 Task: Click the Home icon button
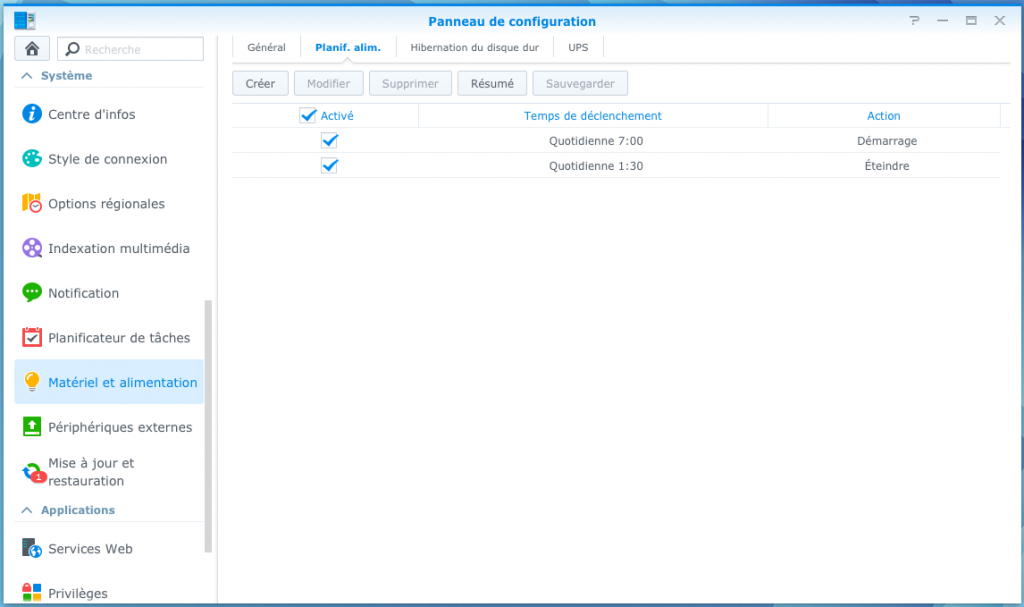click(32, 49)
